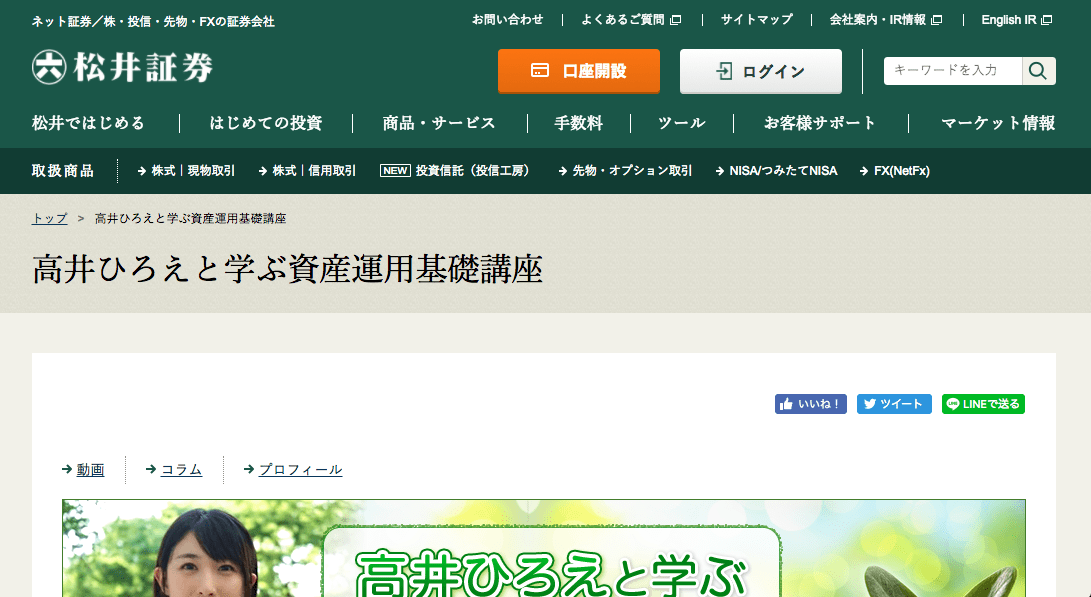The height and width of the screenshot is (597, 1091).
Task: Open the 商品・サービス menu
Action: [439, 123]
